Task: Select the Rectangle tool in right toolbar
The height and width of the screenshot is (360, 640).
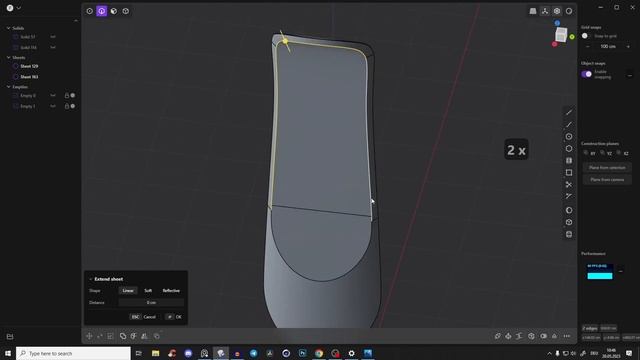Action: 569,173
